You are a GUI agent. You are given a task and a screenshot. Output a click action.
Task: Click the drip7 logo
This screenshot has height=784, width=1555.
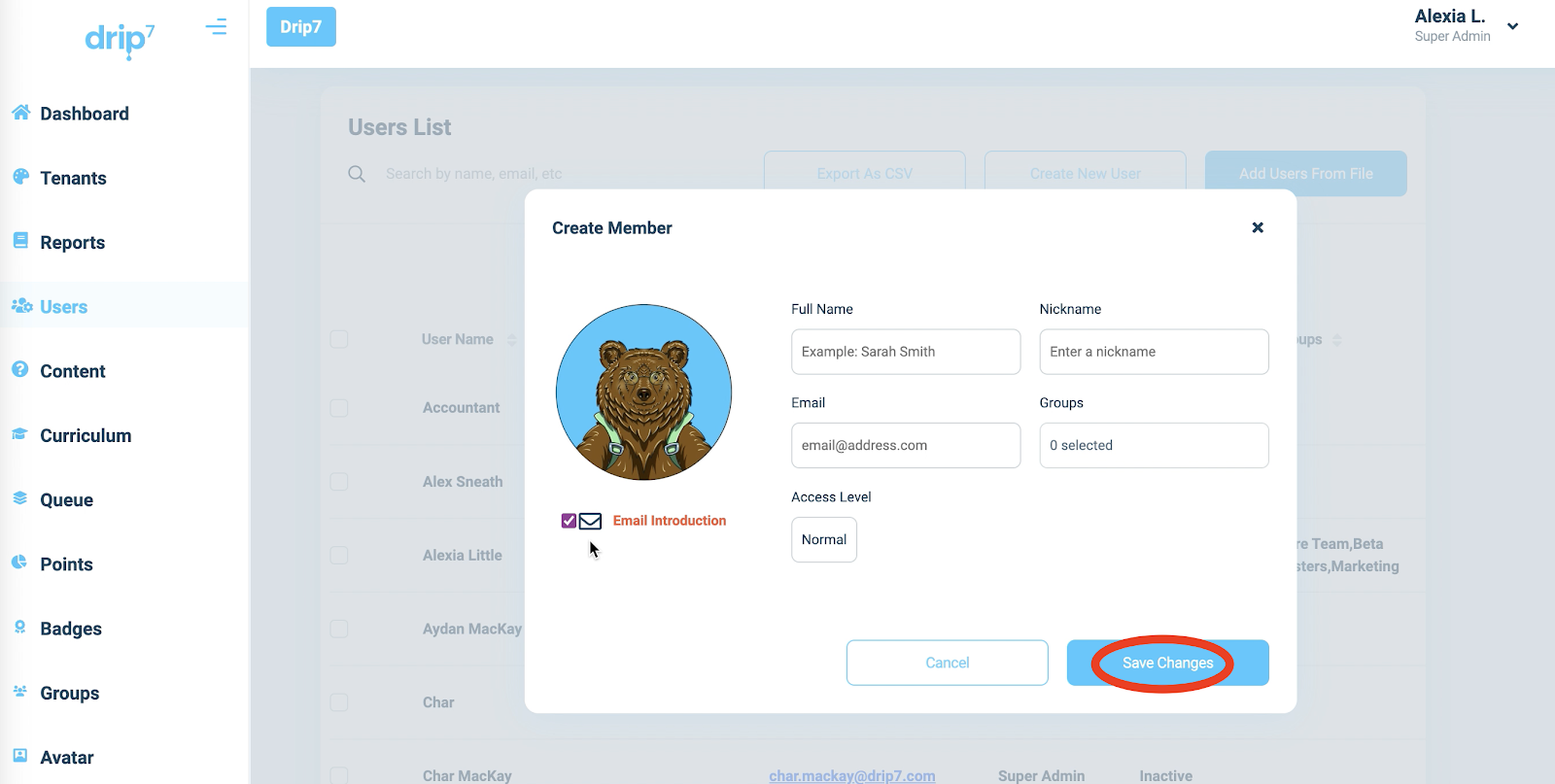click(x=120, y=40)
